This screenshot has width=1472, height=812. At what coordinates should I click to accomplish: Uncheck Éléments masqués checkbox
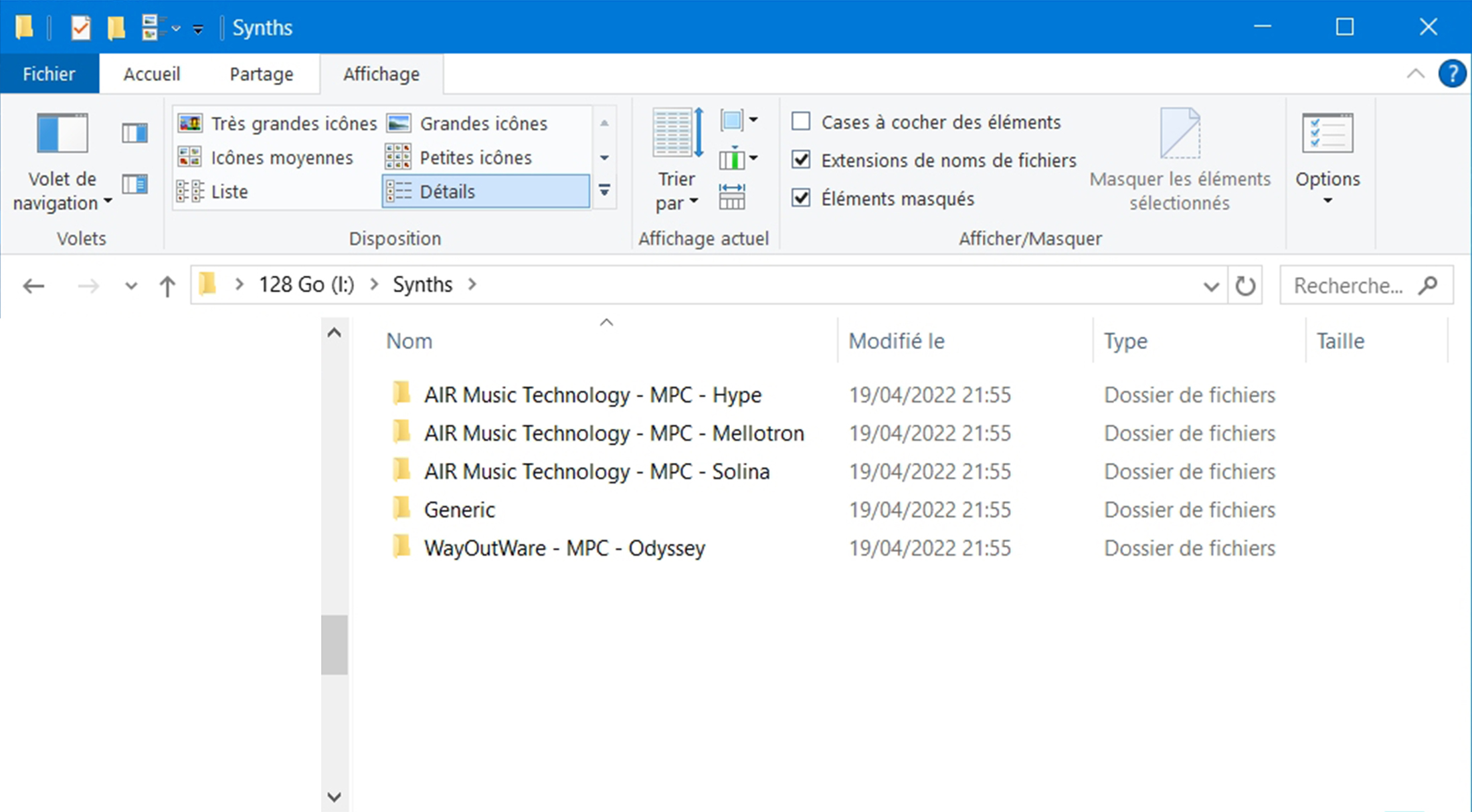[801, 198]
